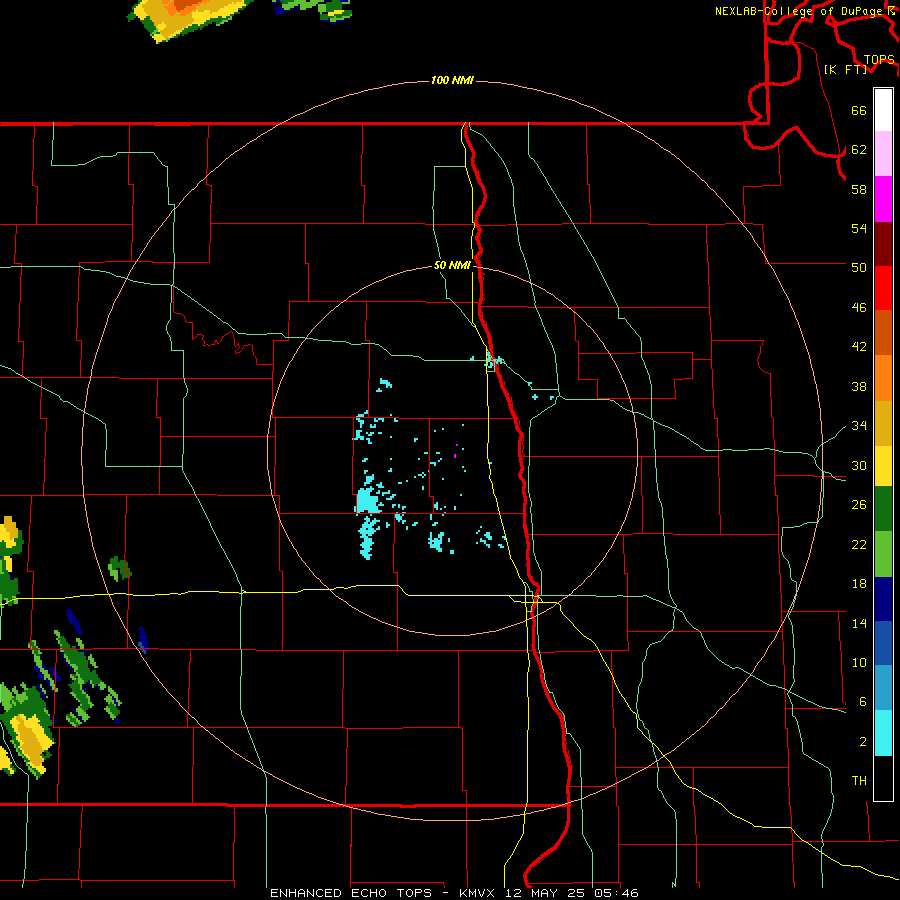Viewport: 900px width, 900px height.
Task: Click the bright red legend swatch near 46
Action: pos(883,288)
